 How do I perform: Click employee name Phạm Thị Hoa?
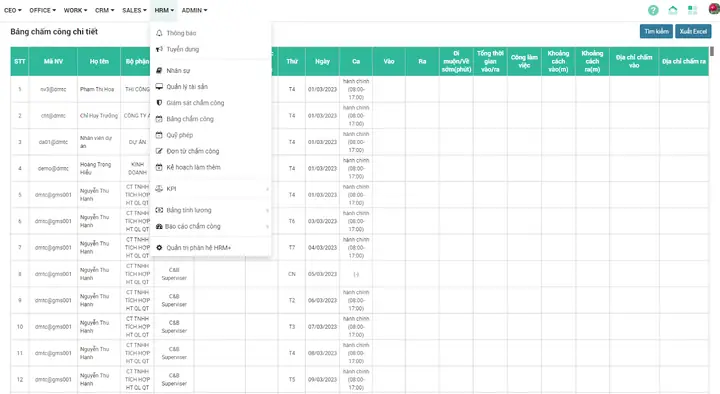pos(97,89)
